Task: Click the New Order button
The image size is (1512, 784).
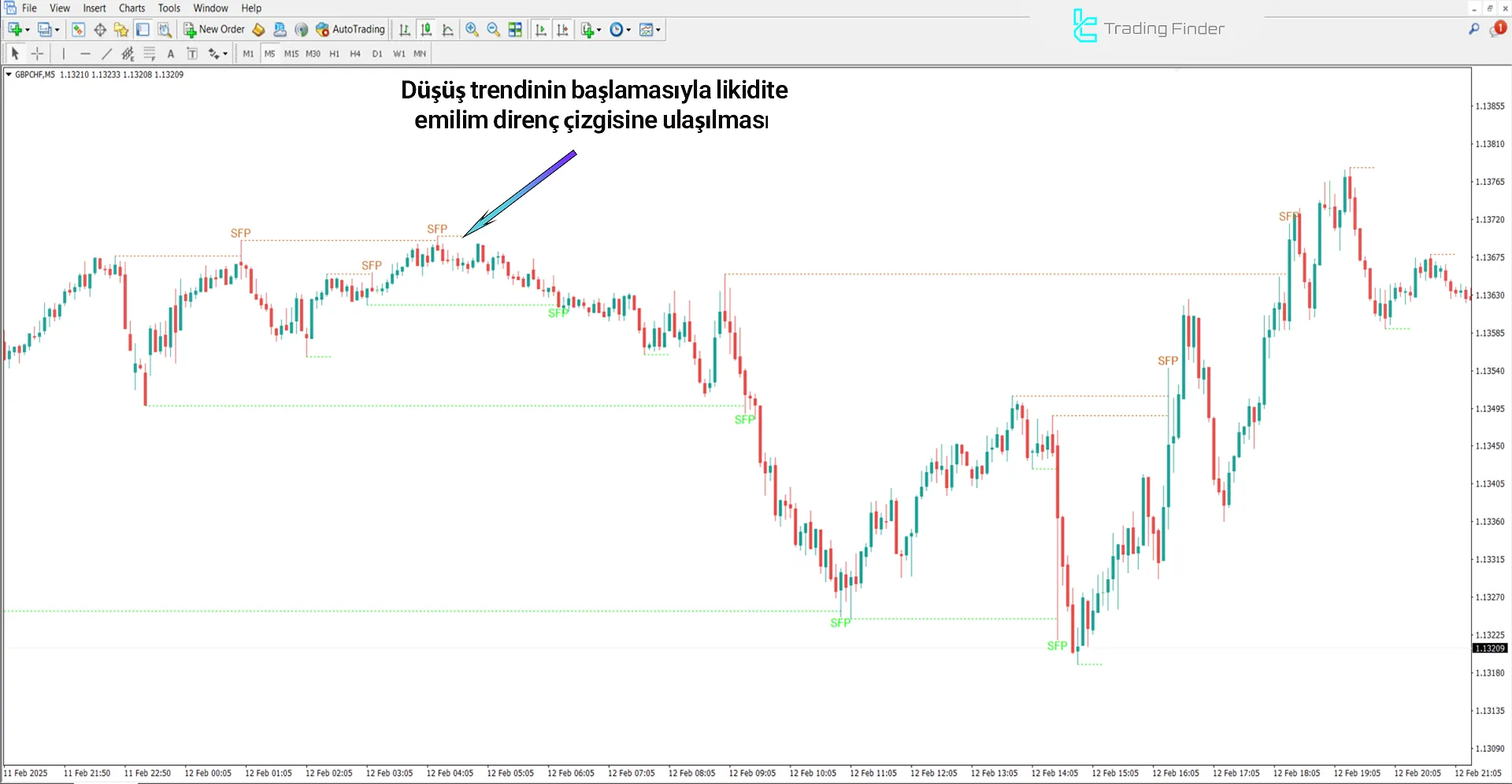Action: 214,29
